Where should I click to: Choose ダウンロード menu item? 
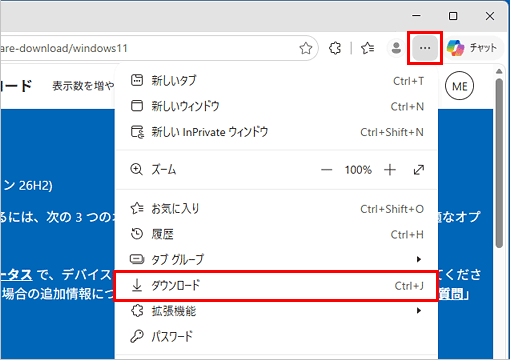click(x=277, y=286)
